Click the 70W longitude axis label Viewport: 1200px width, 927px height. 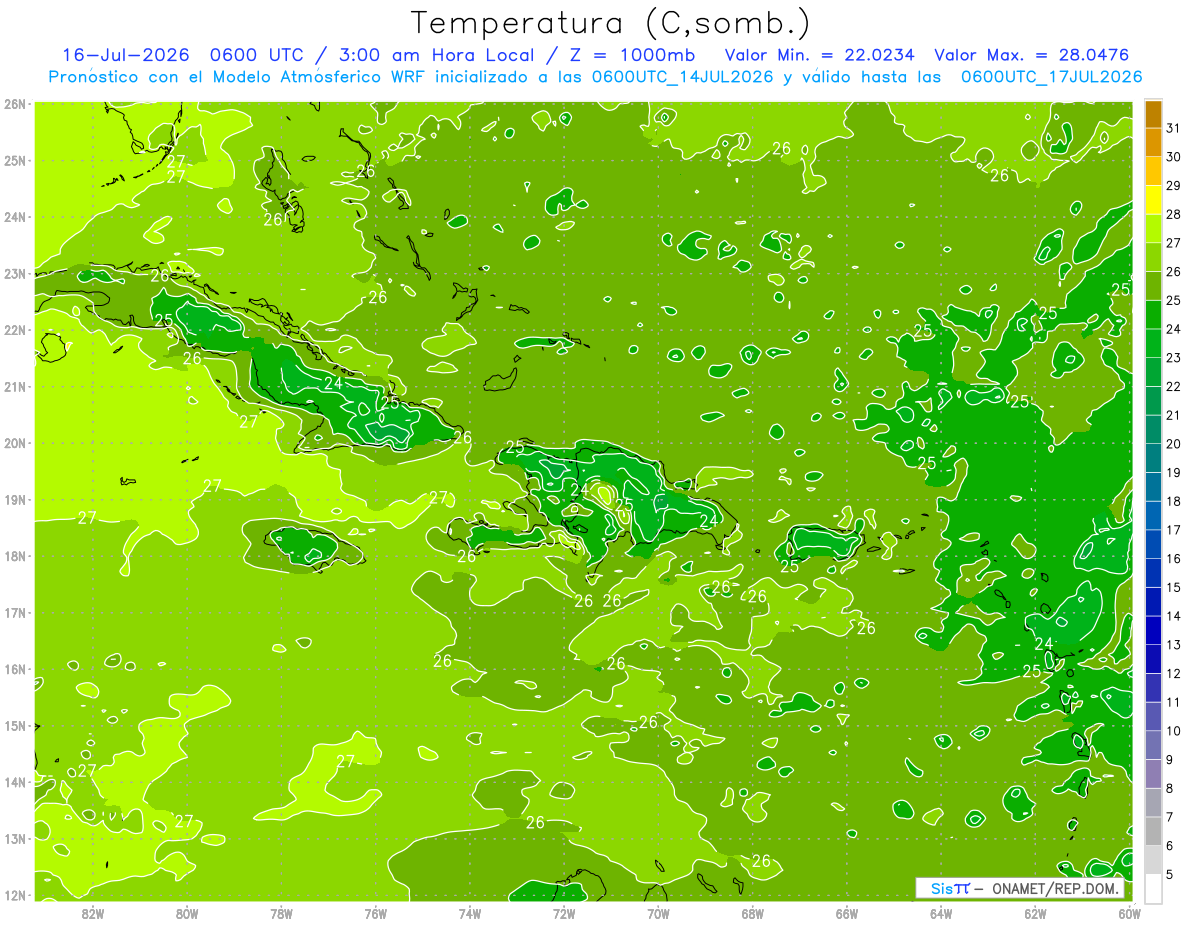pos(658,913)
